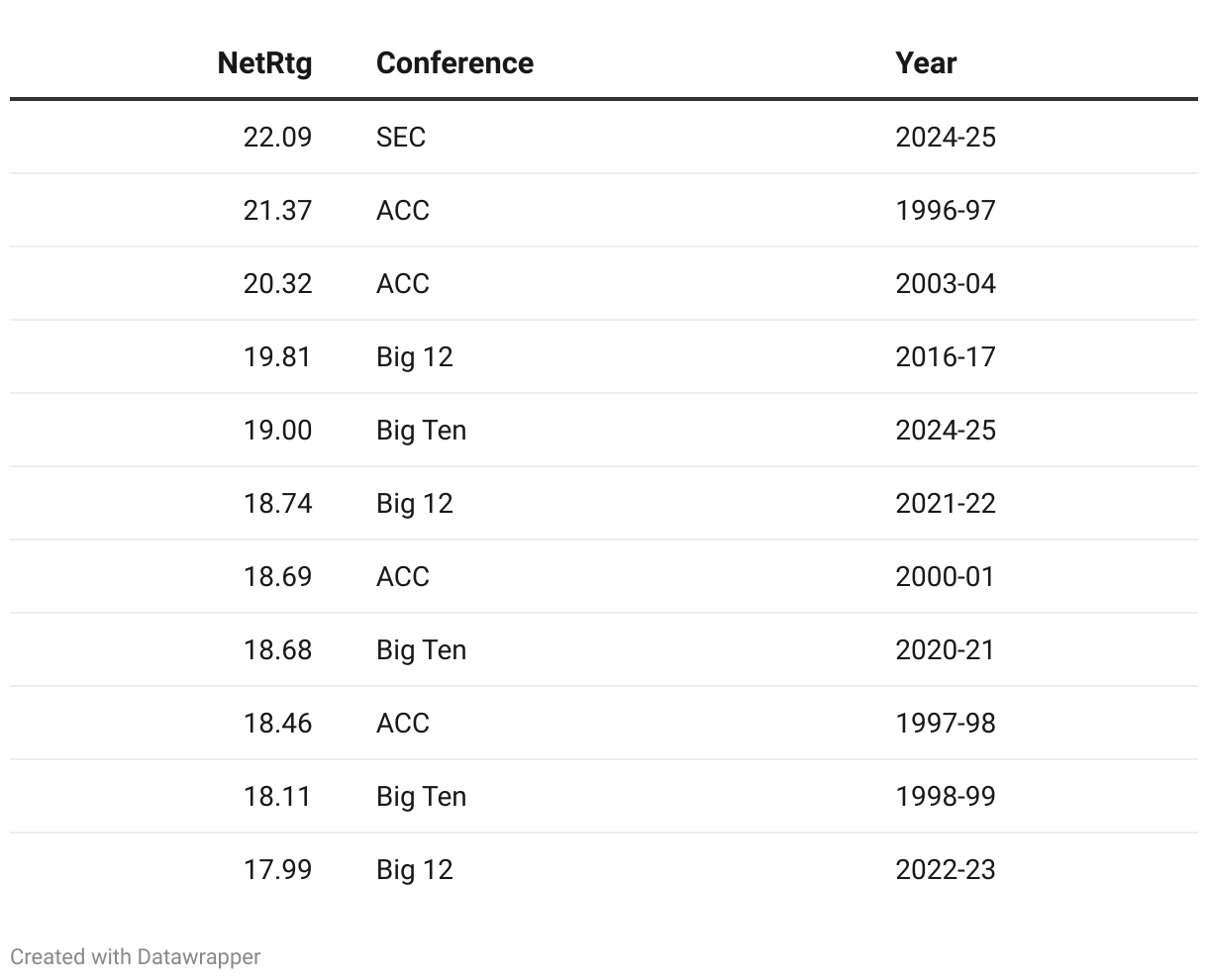Image resolution: width=1208 pixels, height=980 pixels.
Task: Select the 2000-01 year cell
Action: [x=946, y=576]
